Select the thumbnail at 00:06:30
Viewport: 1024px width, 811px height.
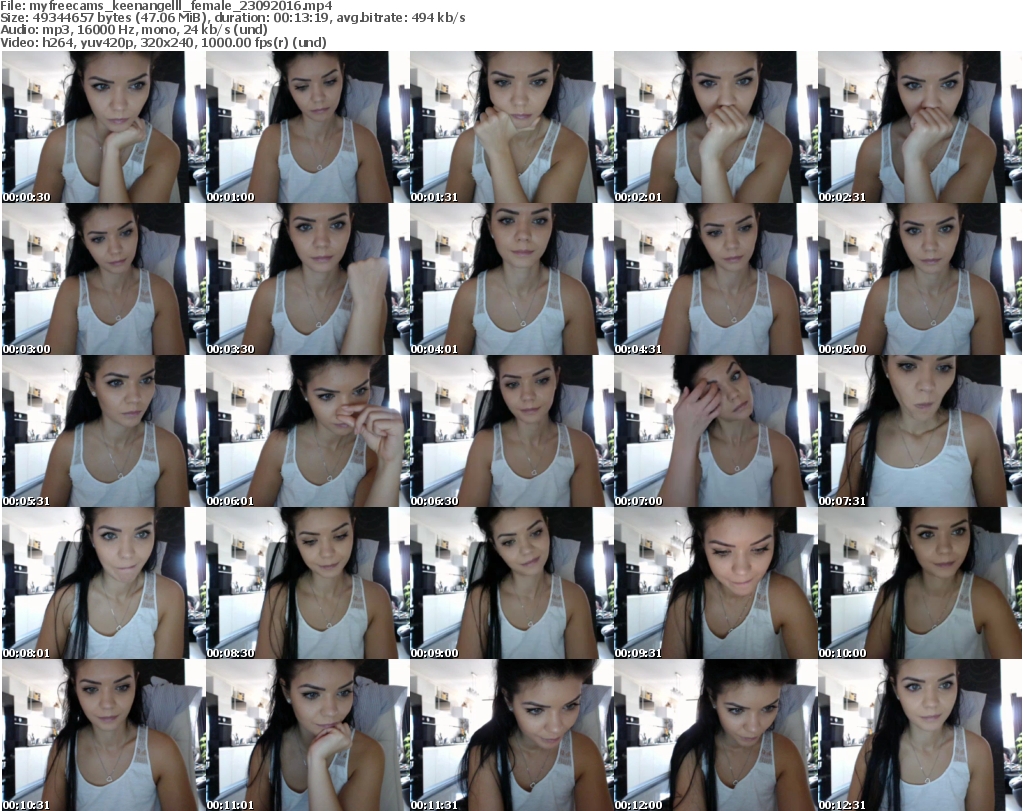click(x=512, y=432)
